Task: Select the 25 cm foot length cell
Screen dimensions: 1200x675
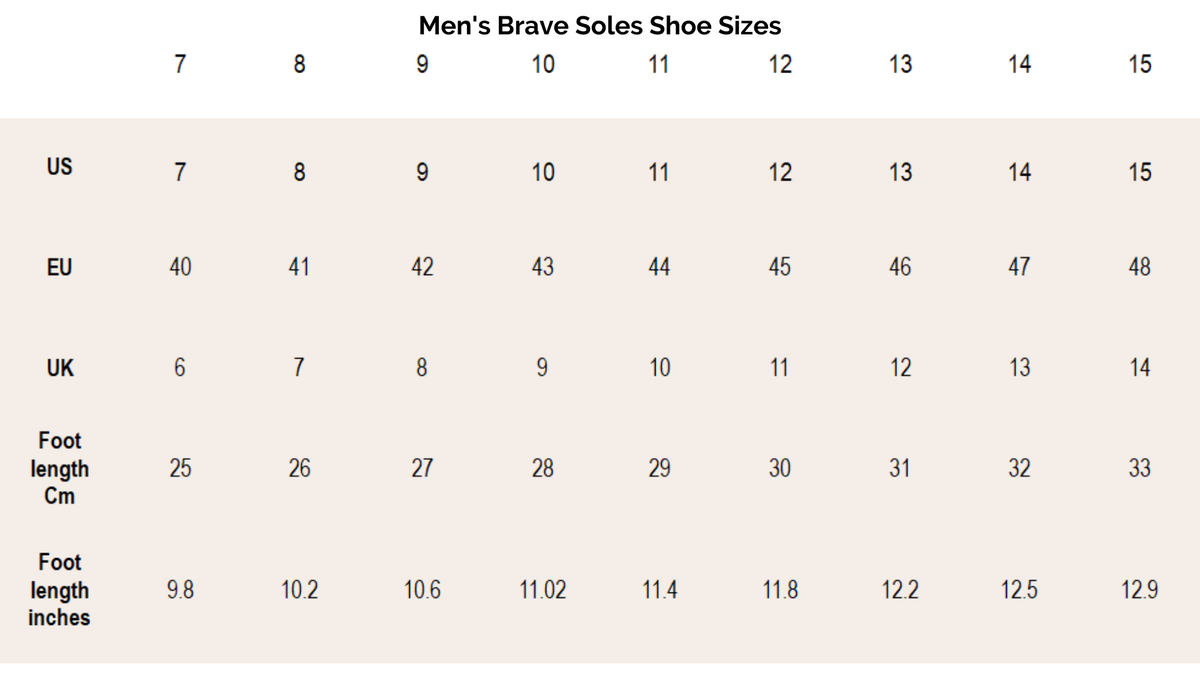Action: [180, 468]
